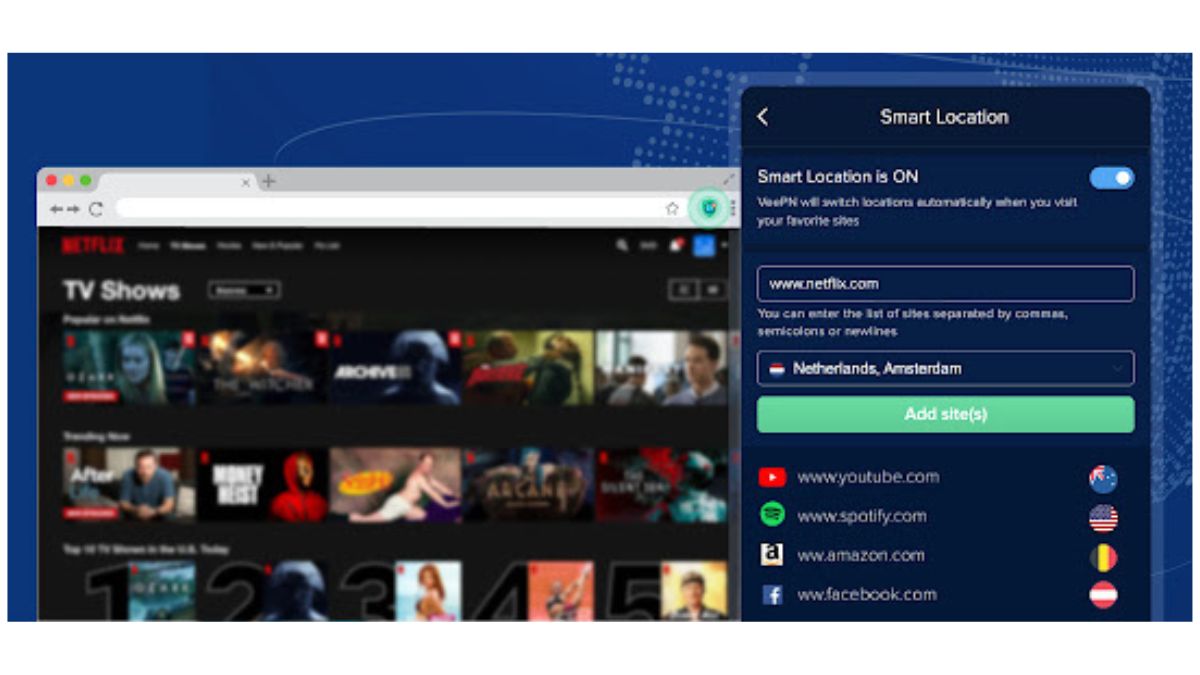Image resolution: width=1200 pixels, height=675 pixels.
Task: Open the Home tab on Netflix
Action: [149, 245]
